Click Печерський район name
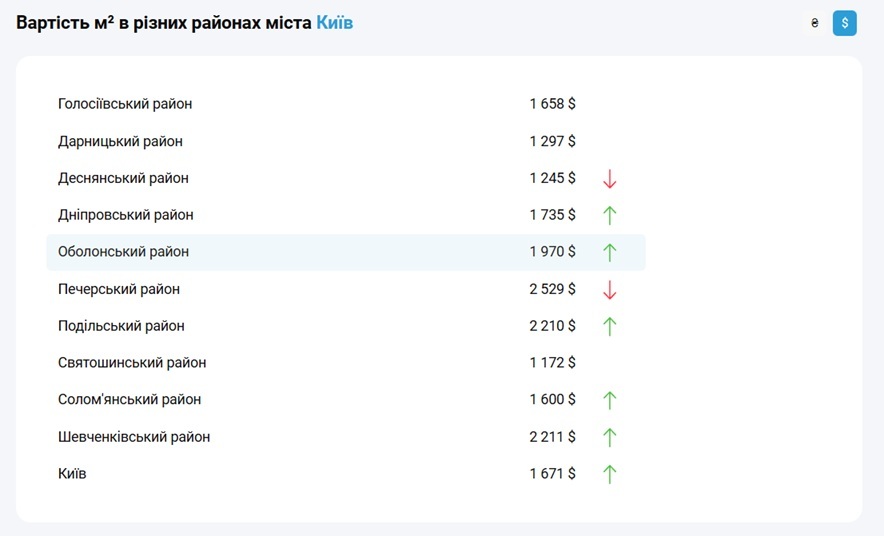The height and width of the screenshot is (536, 884). click(119, 289)
